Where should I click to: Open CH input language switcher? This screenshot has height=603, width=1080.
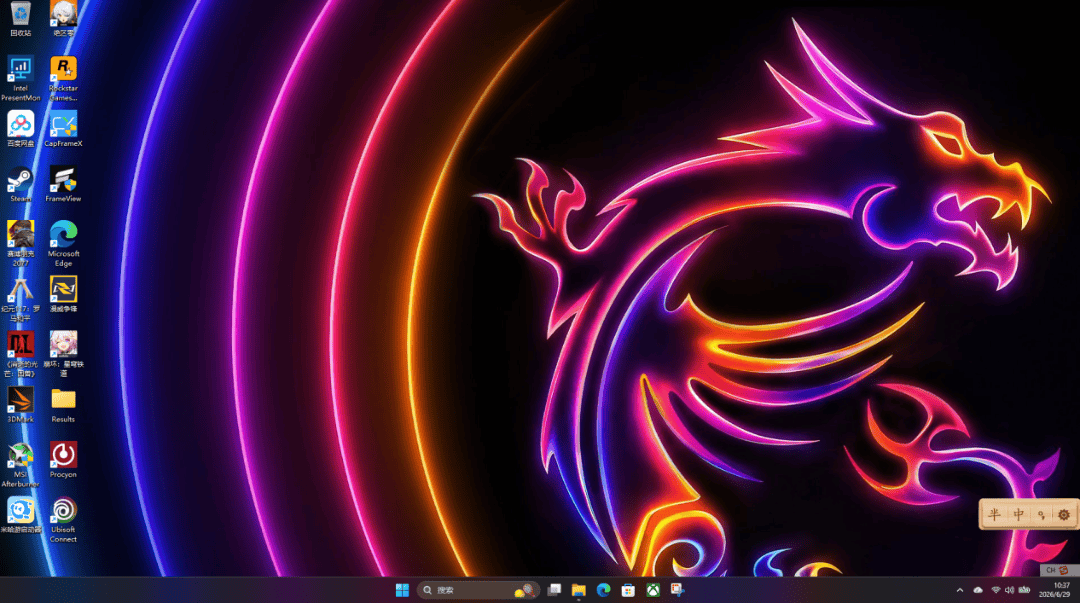[x=1050, y=570]
